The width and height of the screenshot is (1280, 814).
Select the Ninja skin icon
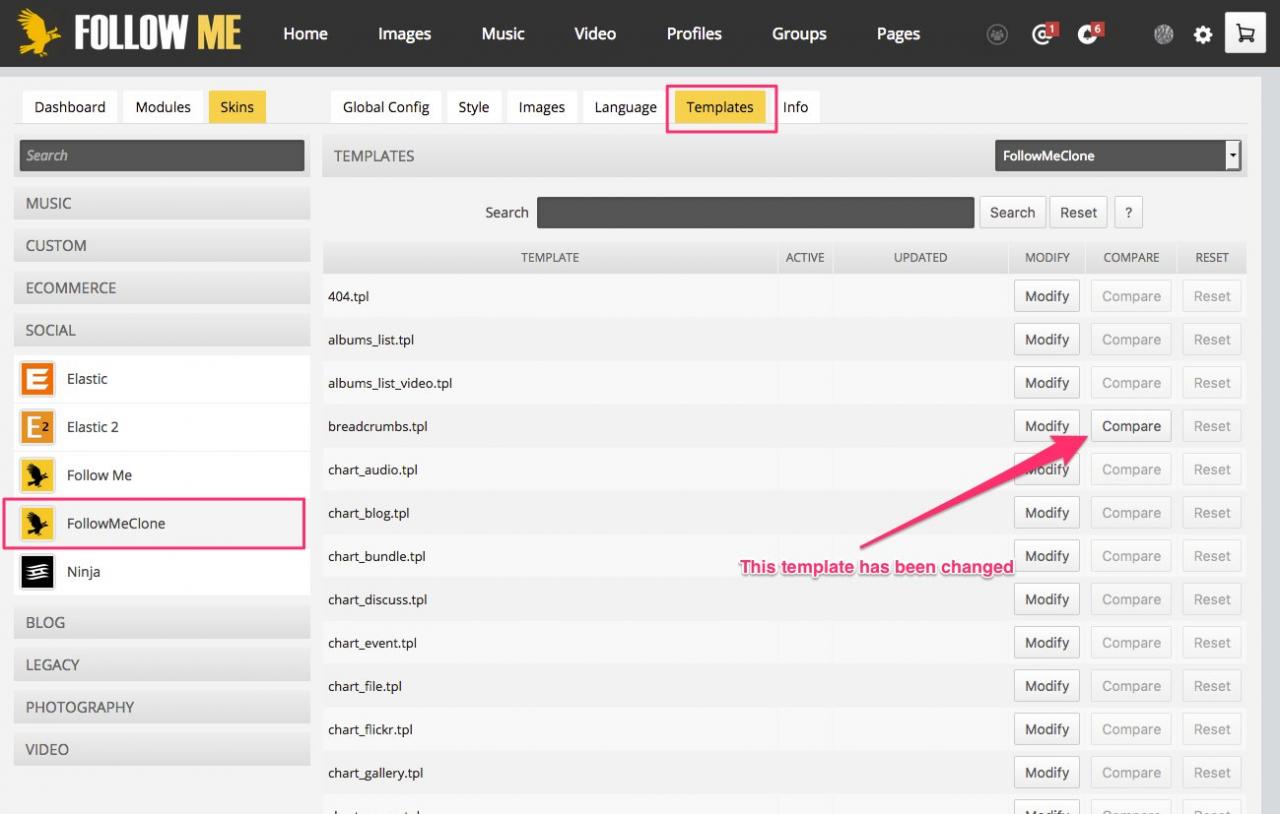(x=38, y=572)
